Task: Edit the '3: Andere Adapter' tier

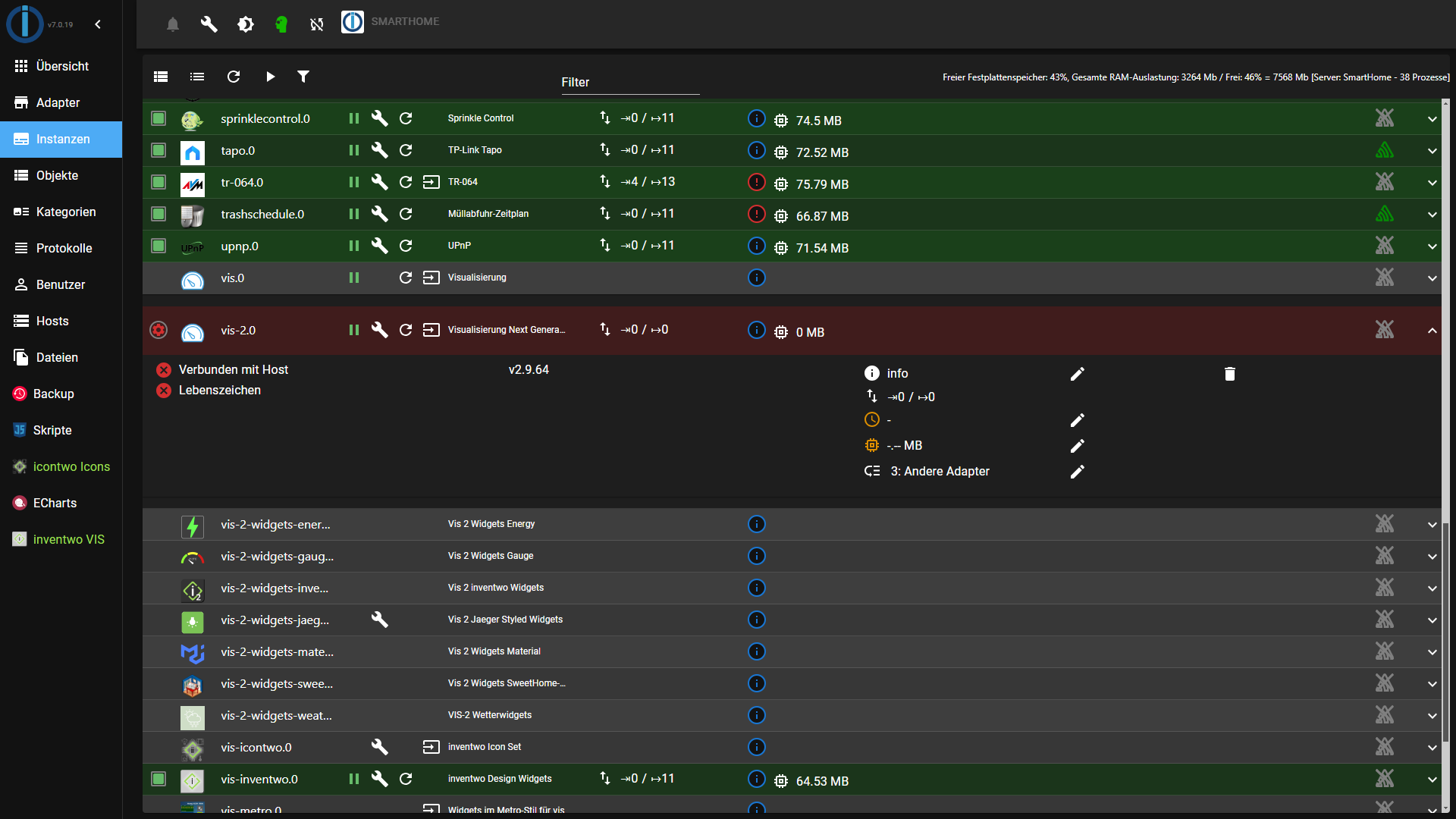Action: [1077, 472]
